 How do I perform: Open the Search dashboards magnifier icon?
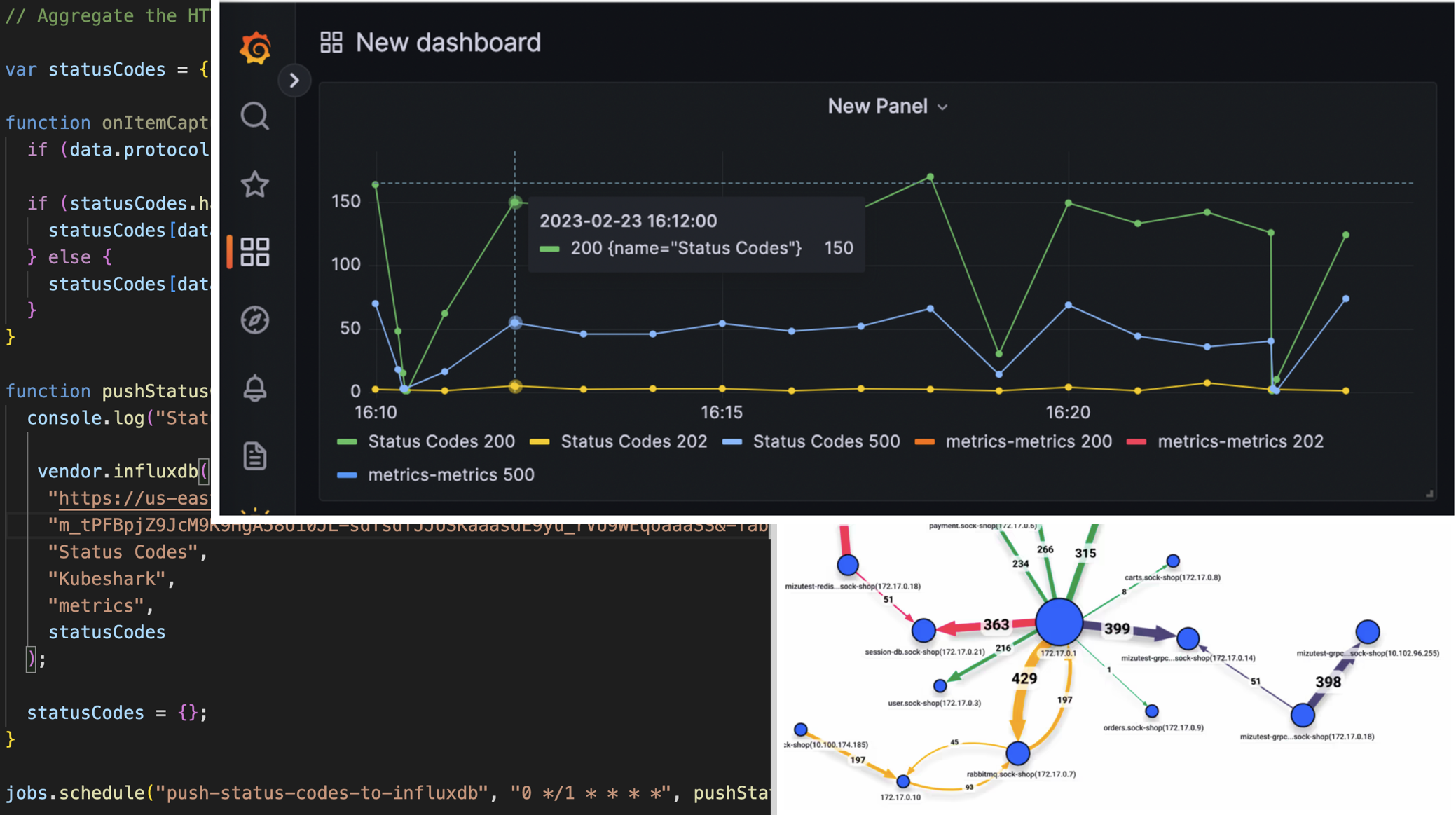(255, 116)
